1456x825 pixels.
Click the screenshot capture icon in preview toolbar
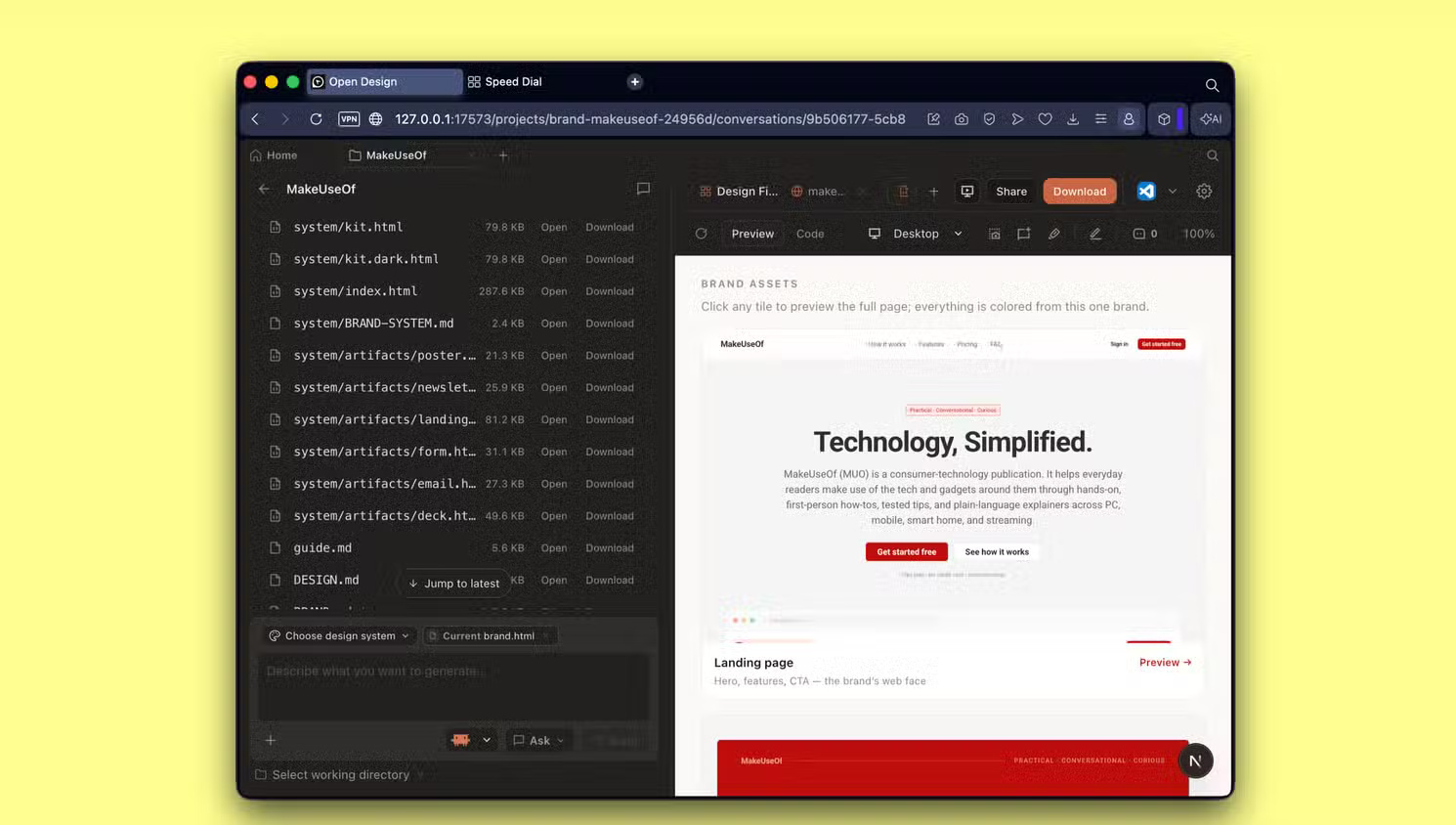pos(994,234)
